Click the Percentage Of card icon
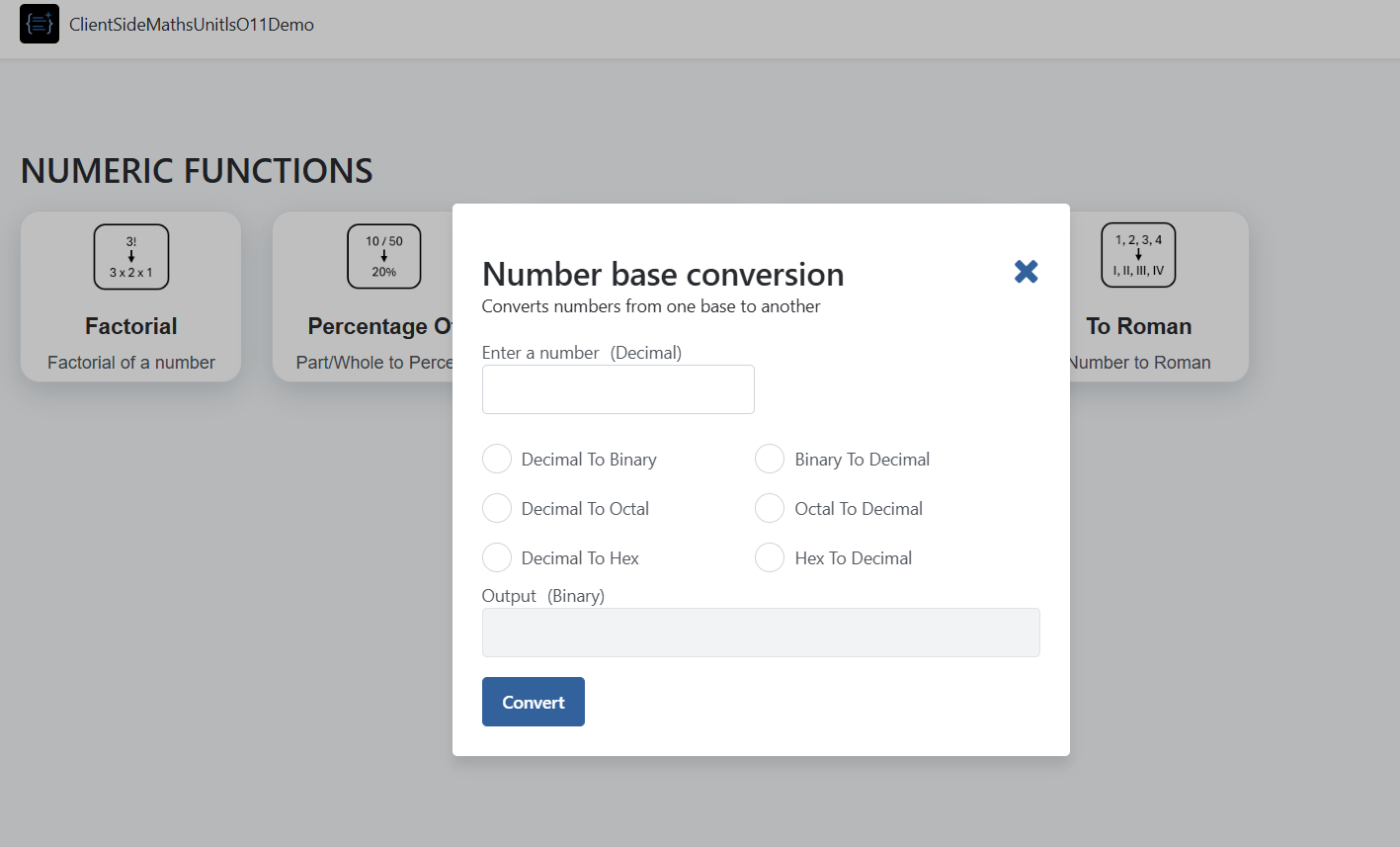Image resolution: width=1400 pixels, height=847 pixels. (x=384, y=257)
